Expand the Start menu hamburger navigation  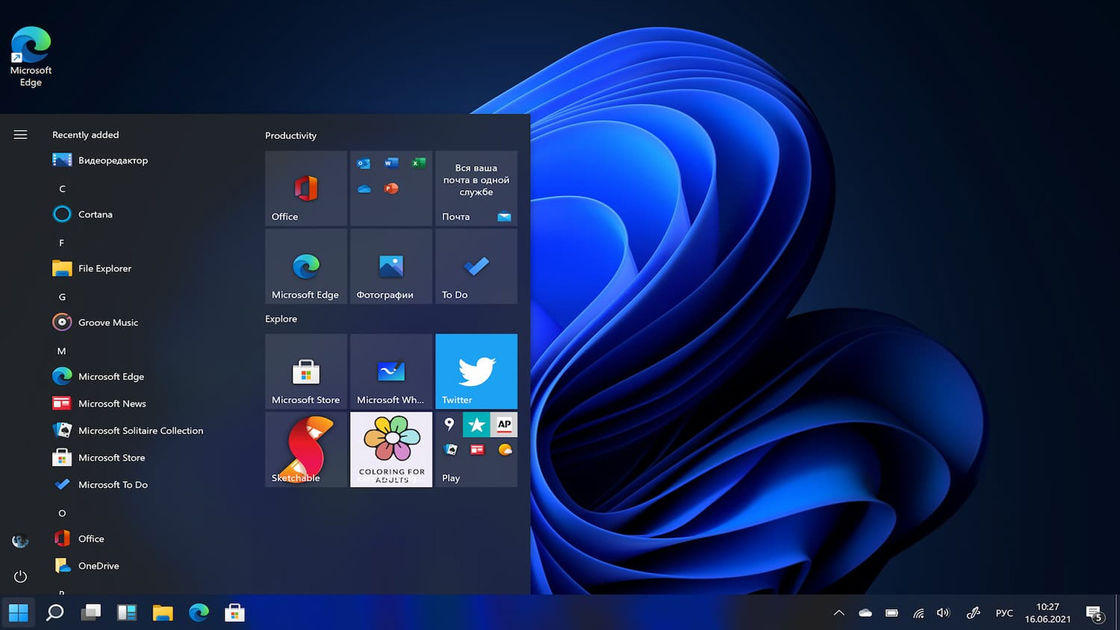coord(20,135)
